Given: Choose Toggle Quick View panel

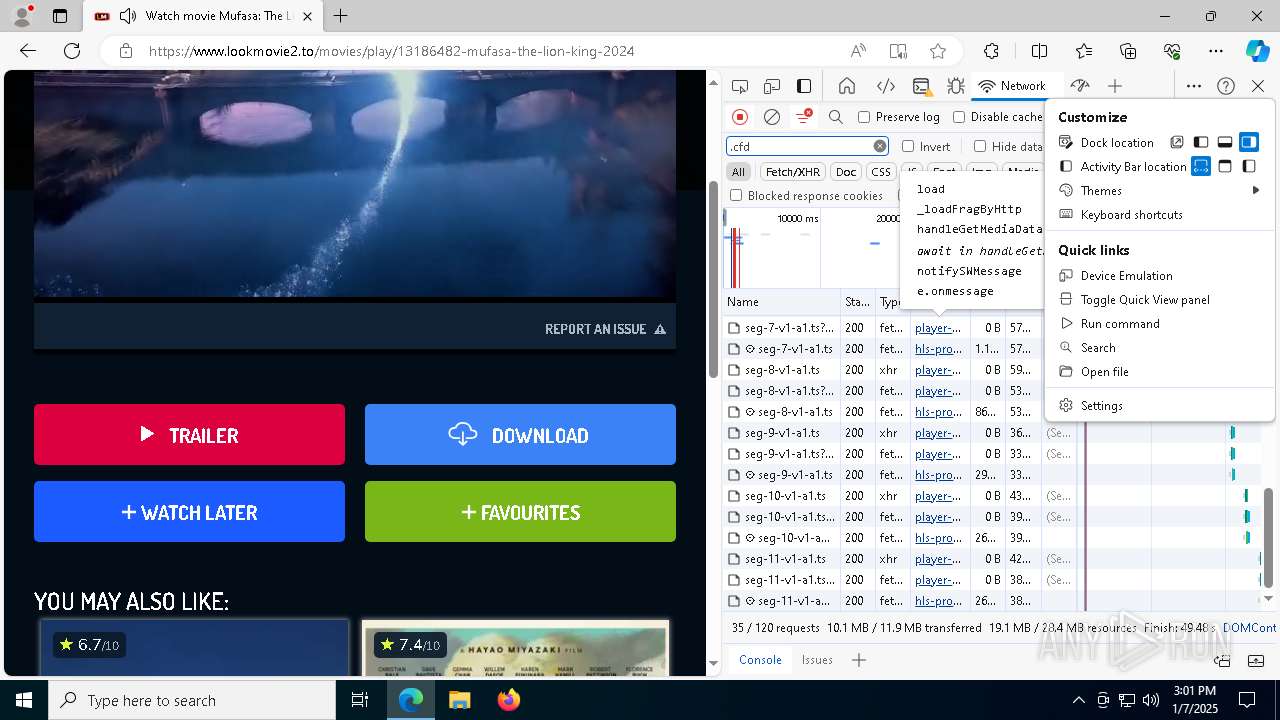Looking at the screenshot, I should coord(1160,299).
